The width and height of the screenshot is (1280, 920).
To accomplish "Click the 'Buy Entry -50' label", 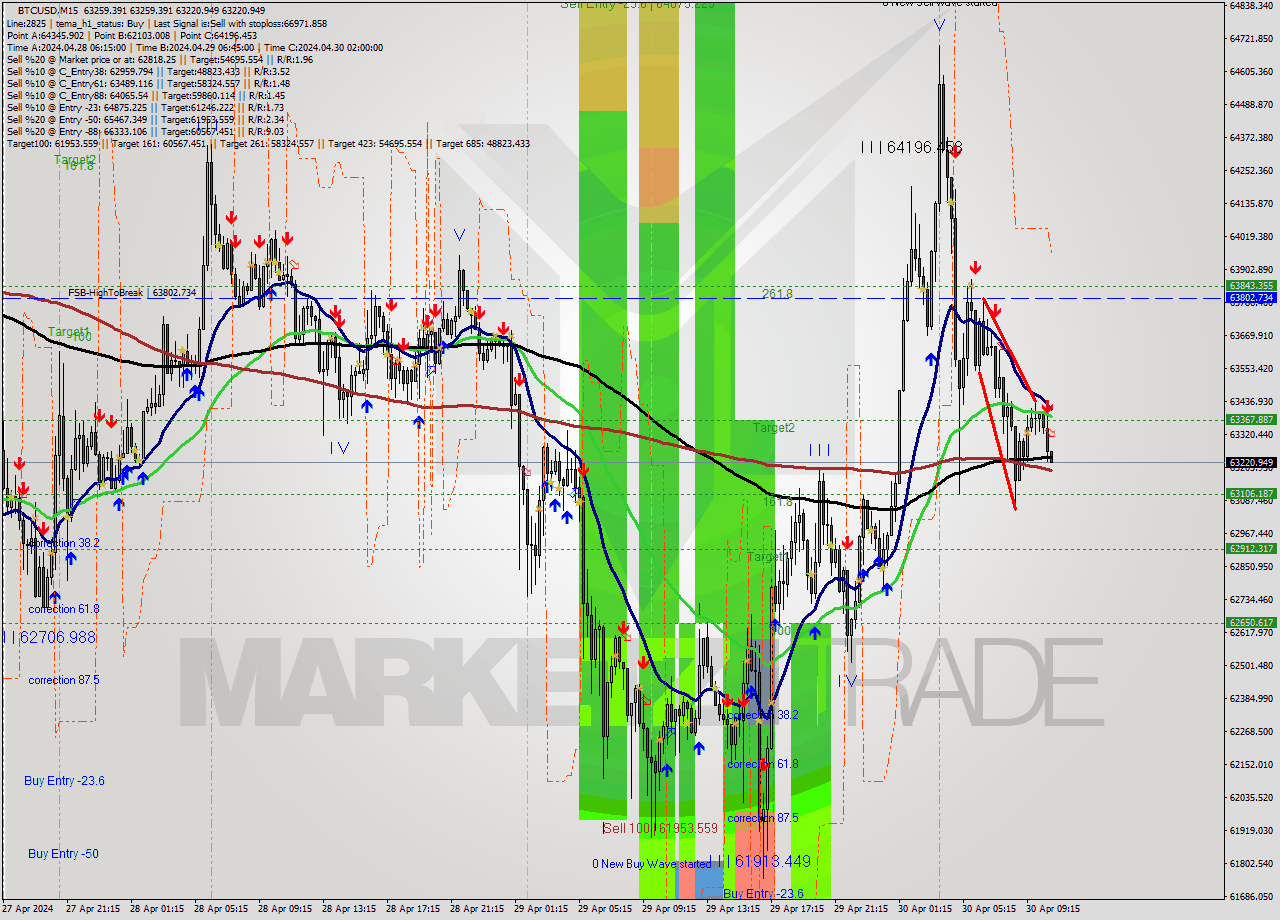I will tap(63, 854).
